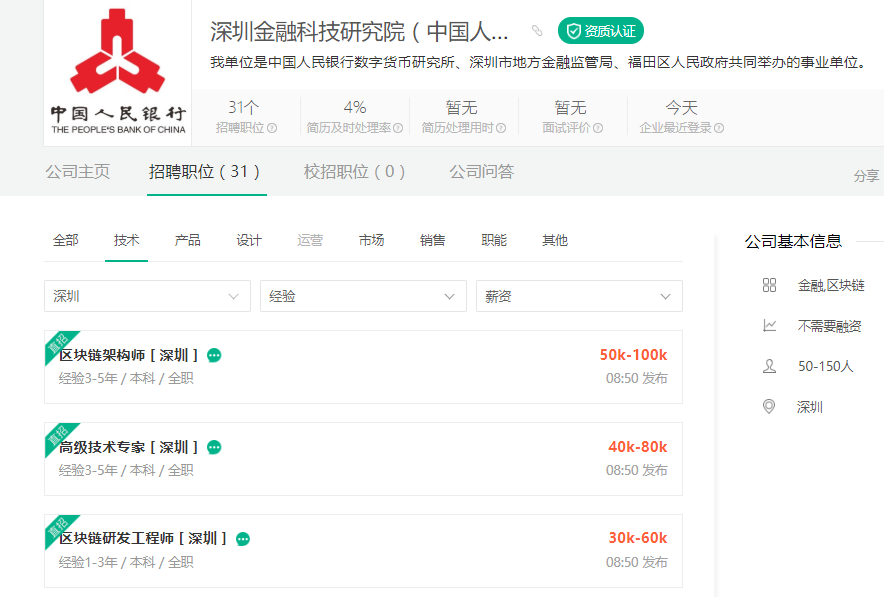Click the help icon next to 简历处理用时
This screenshot has width=884, height=597.
[501, 128]
